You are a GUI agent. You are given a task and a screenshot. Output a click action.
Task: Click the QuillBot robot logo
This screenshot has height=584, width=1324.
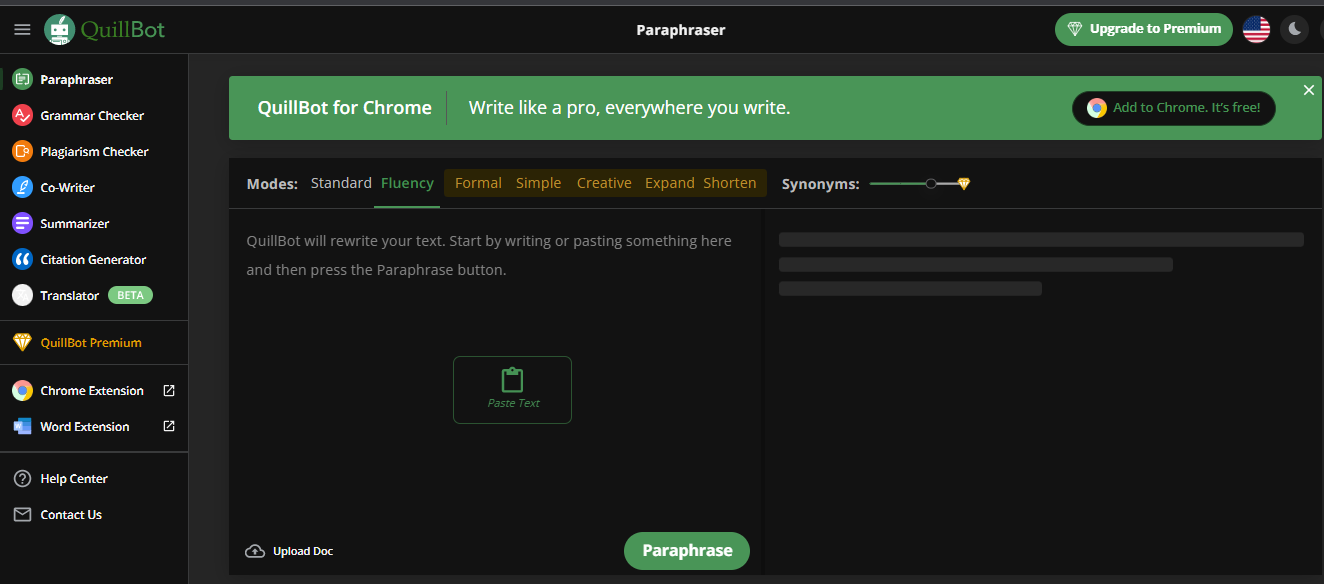coord(60,30)
